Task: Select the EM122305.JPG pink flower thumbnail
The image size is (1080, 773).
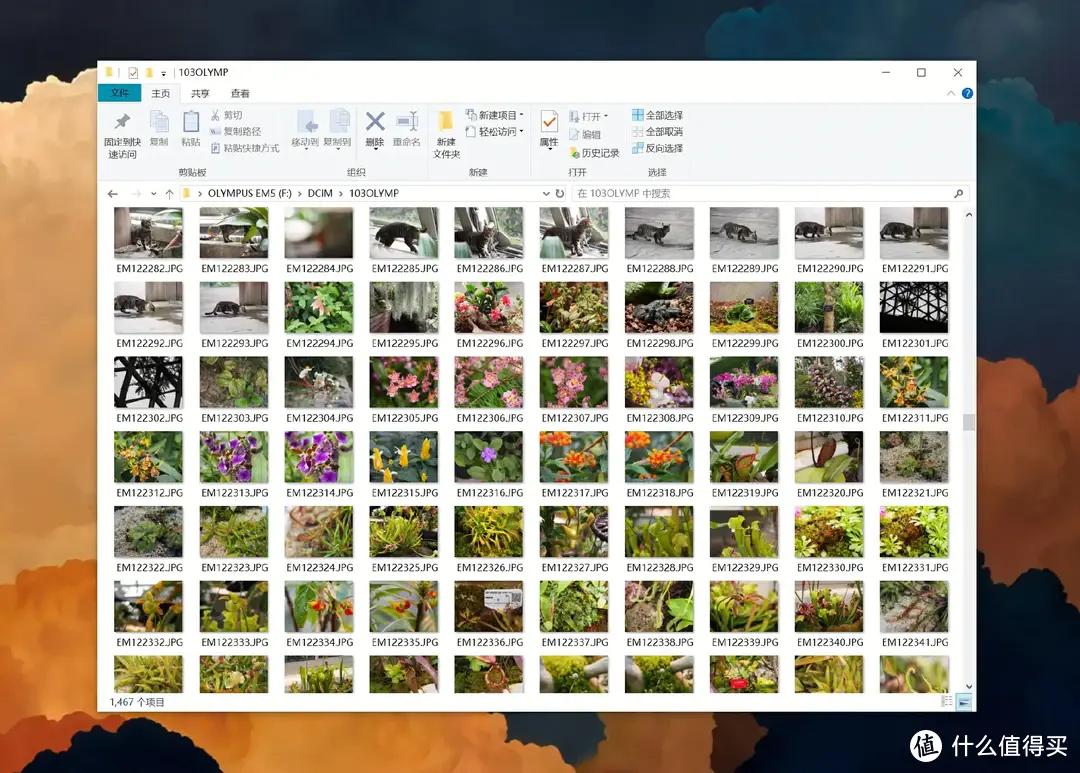Action: [x=404, y=382]
